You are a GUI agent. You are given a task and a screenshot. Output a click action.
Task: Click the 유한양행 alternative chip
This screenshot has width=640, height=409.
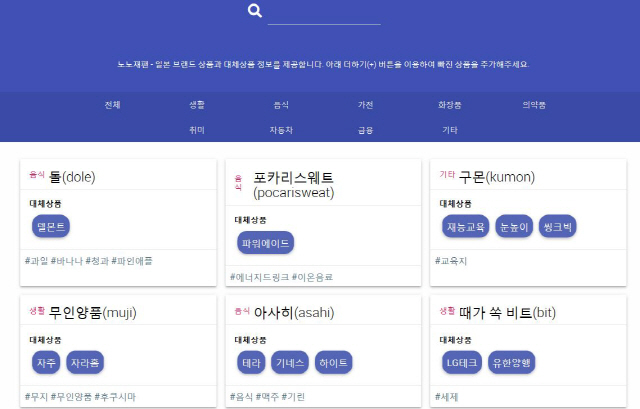point(511,362)
